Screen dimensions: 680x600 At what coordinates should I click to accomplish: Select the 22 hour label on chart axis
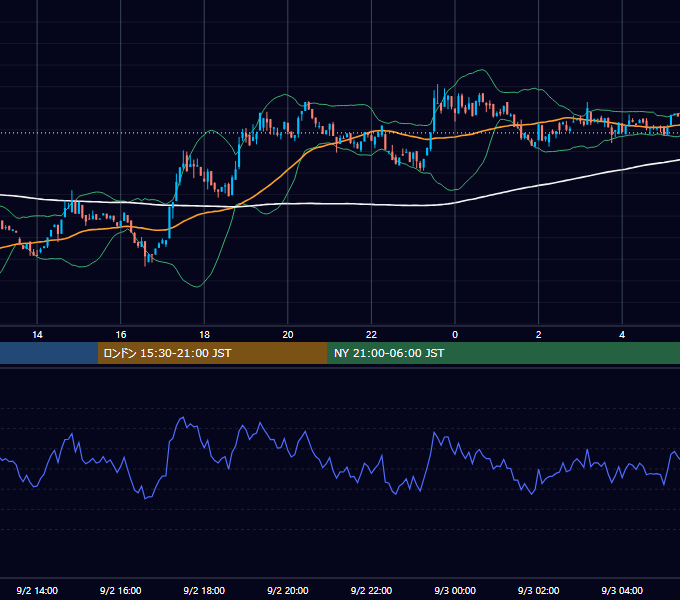371,335
